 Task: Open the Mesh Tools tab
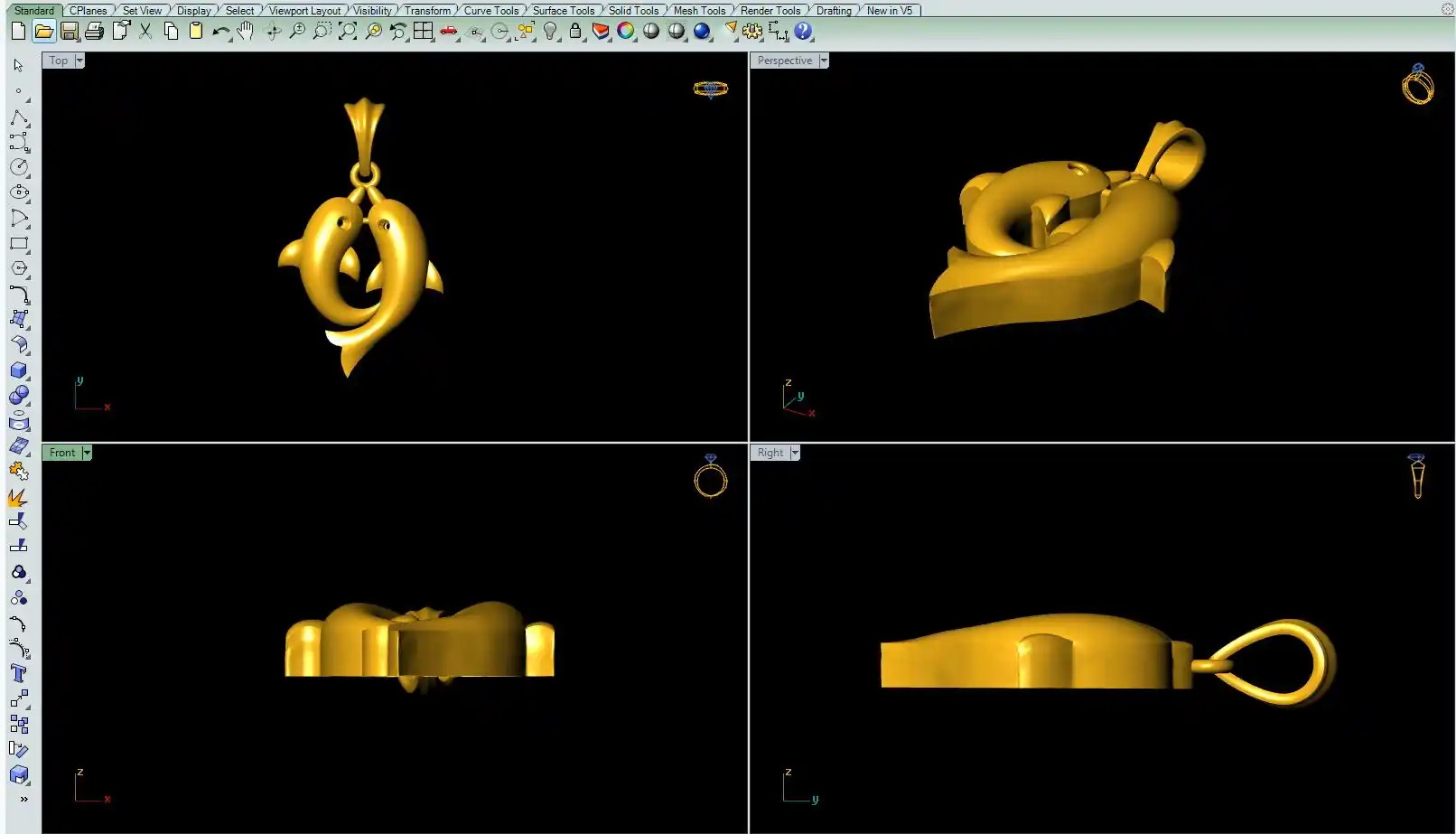coord(699,11)
